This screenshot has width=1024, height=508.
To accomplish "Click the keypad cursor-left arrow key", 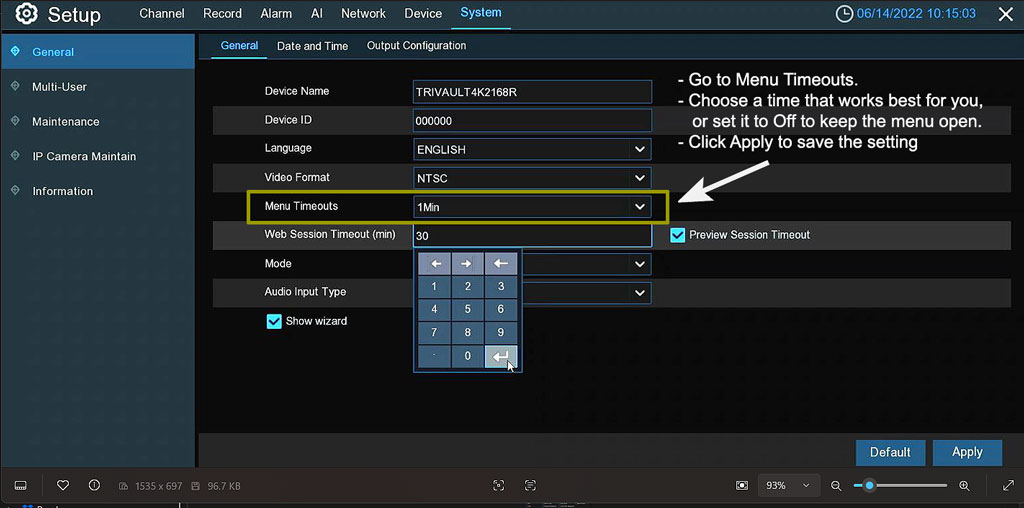I will 435,264.
